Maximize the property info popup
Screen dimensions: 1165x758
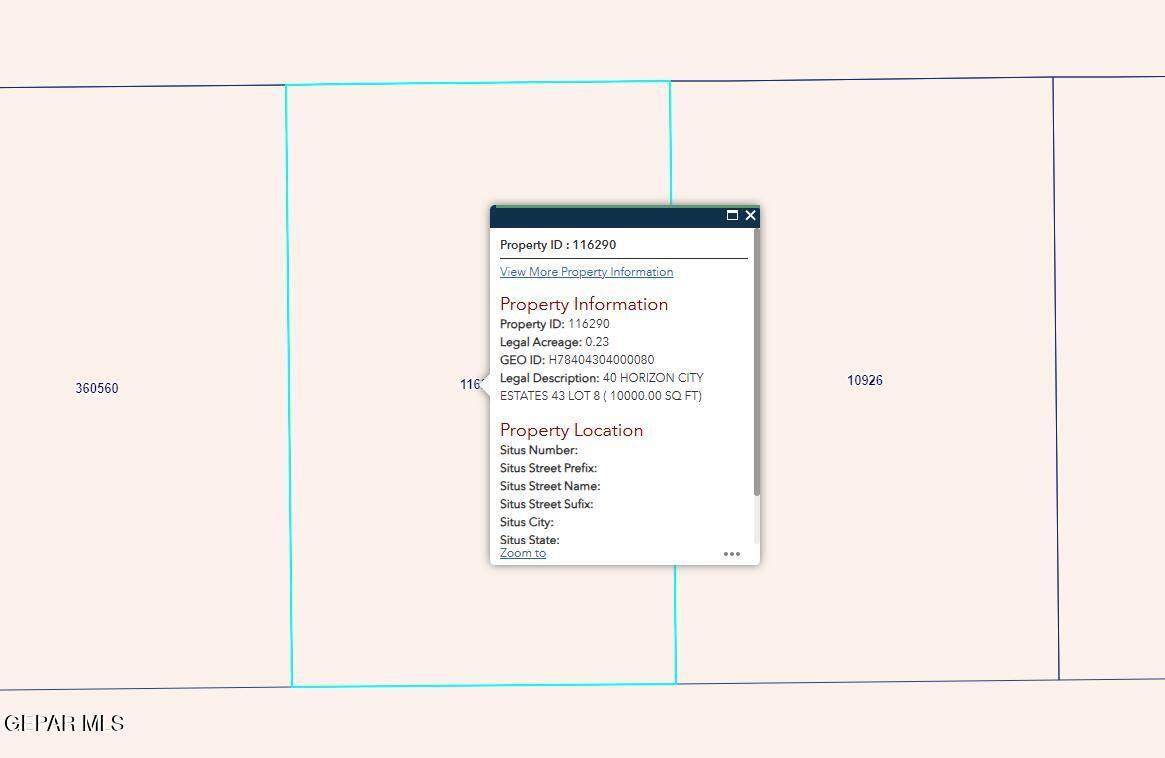click(x=732, y=216)
